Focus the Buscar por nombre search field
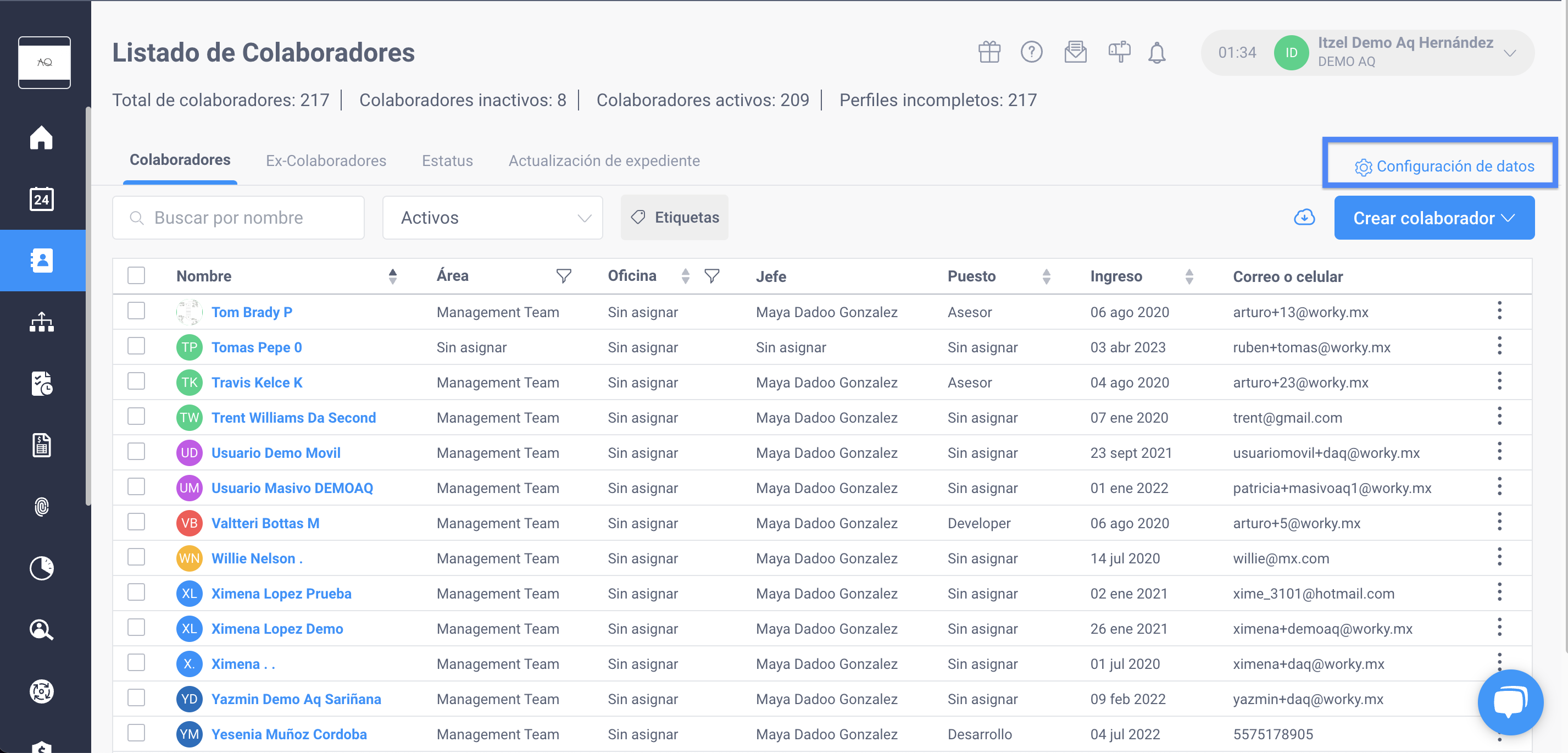1568x753 pixels. 238,217
